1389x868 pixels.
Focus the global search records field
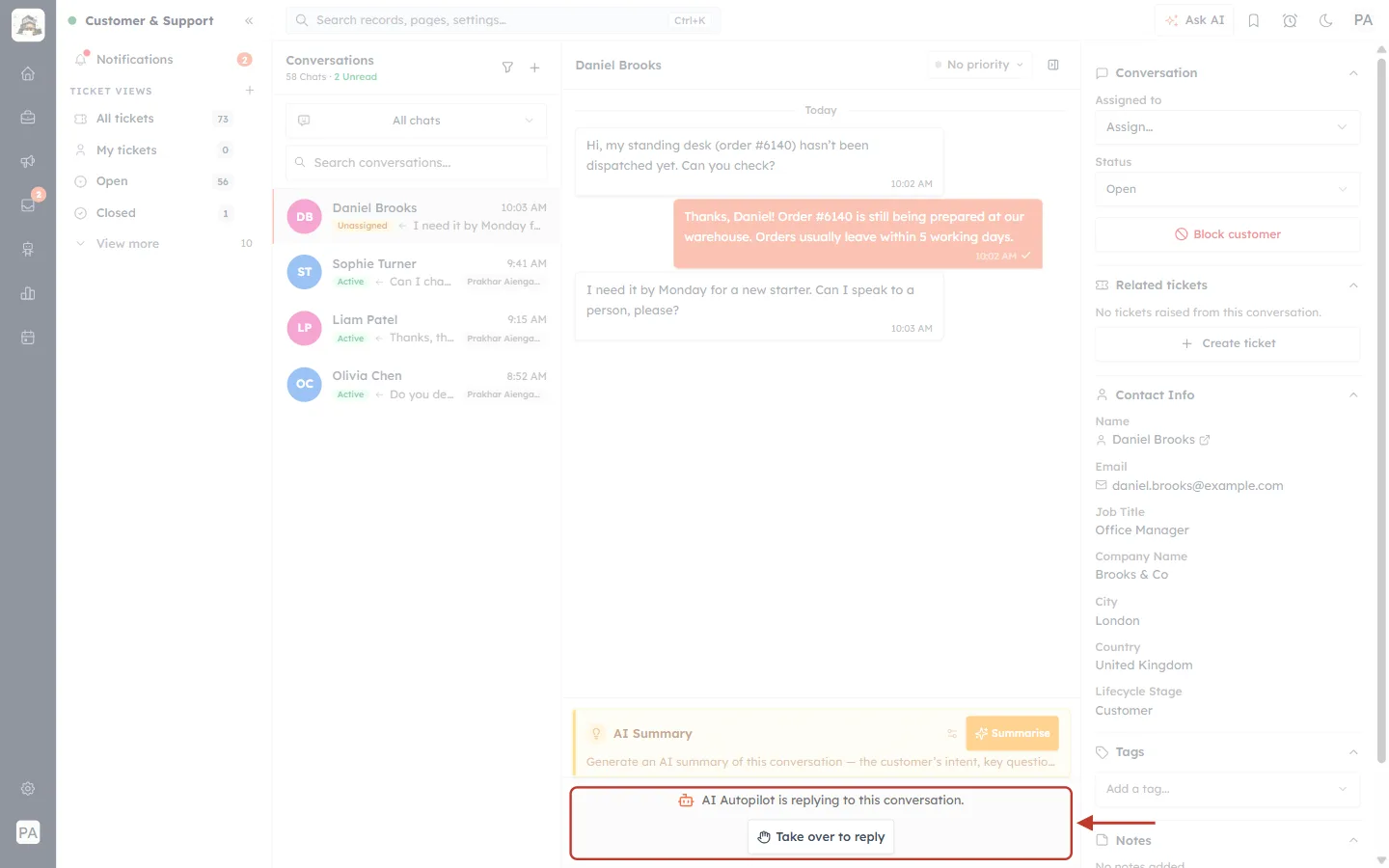503,20
